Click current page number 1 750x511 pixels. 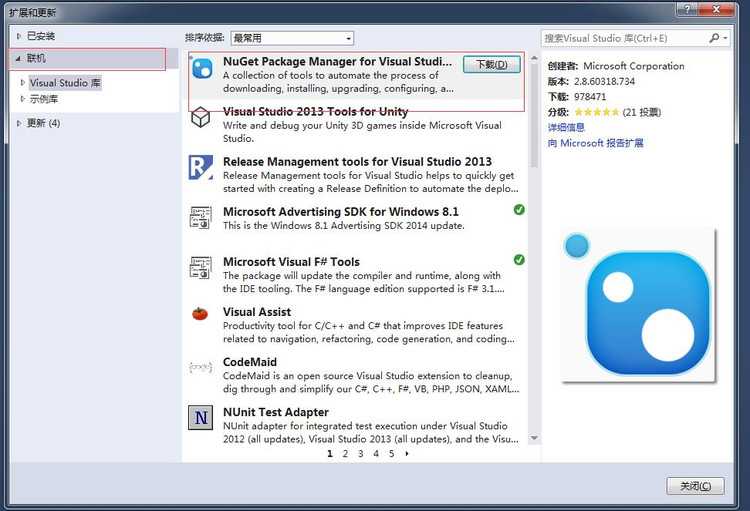pos(330,454)
